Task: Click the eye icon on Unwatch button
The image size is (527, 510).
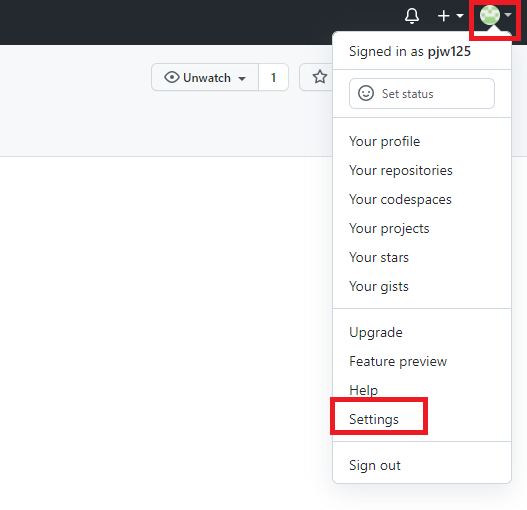Action: coord(172,77)
